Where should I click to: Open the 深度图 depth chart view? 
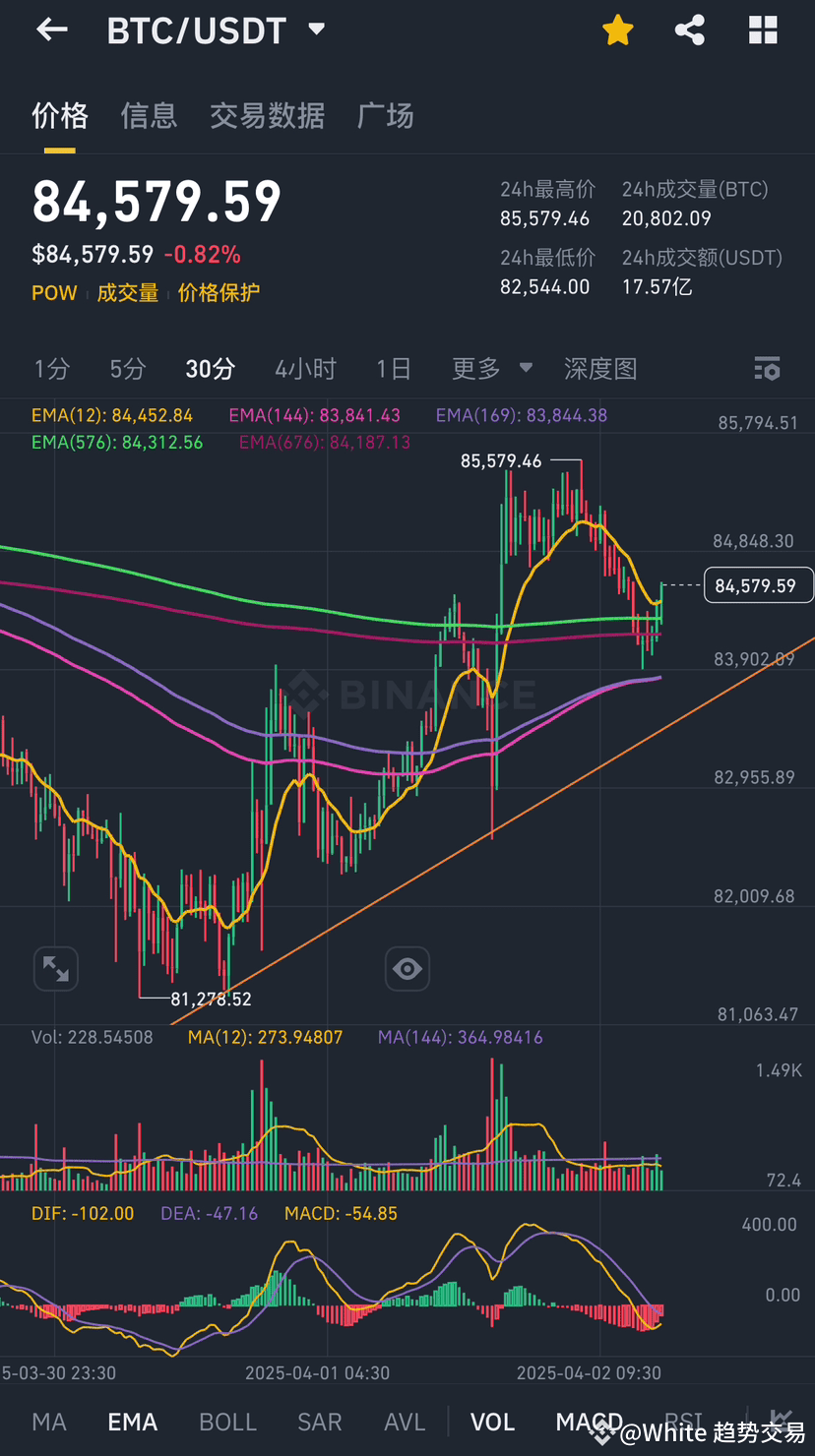pyautogui.click(x=601, y=369)
